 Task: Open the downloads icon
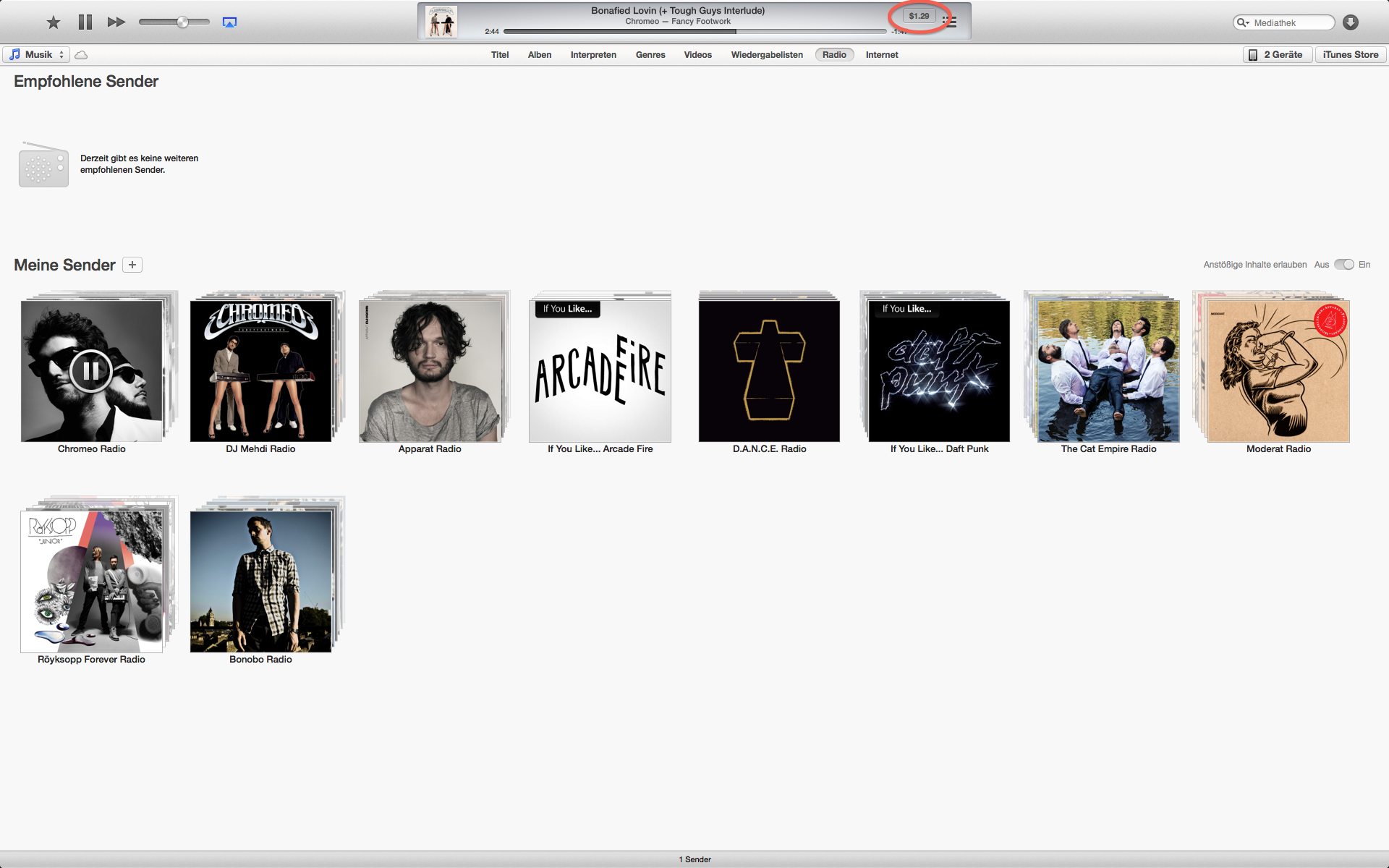[1351, 22]
